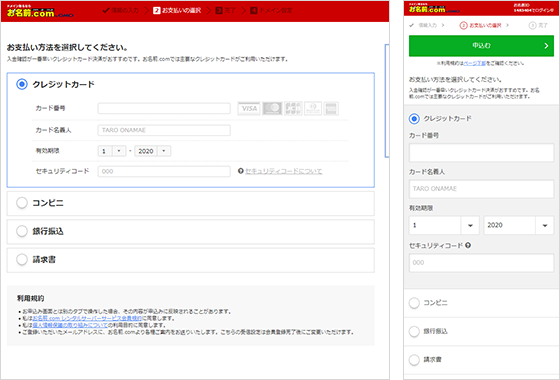Click the セキュリティコード input in mobile form
The width and height of the screenshot is (560, 380).
481,263
